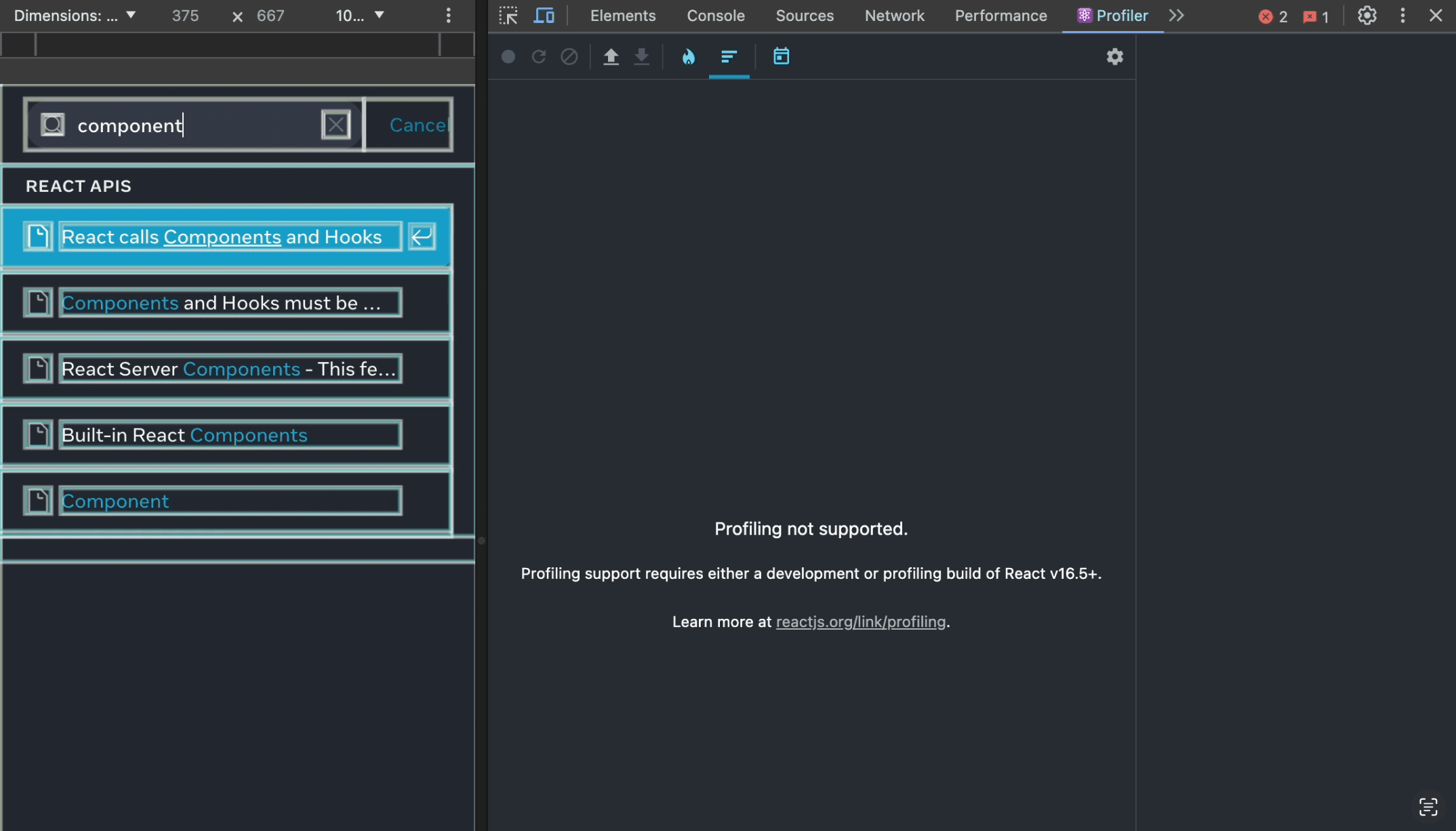
Task: Click the Cancel search button
Action: pos(418,125)
